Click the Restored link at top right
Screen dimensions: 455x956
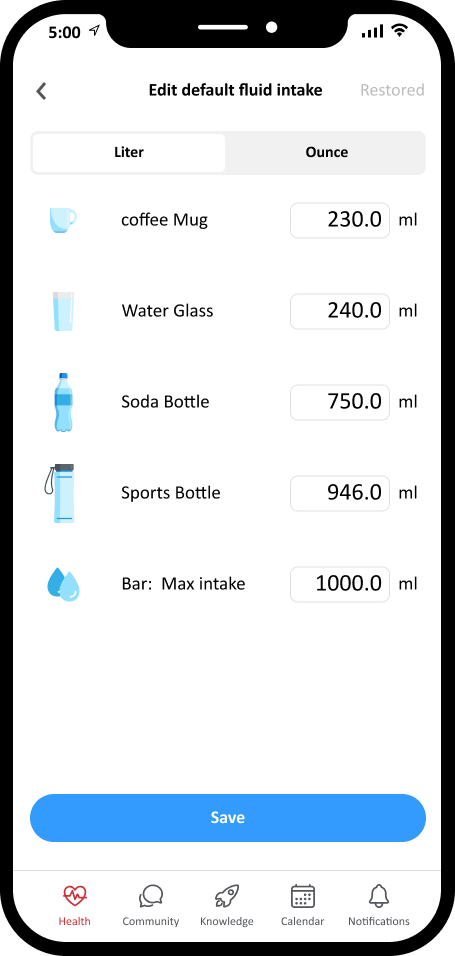pyautogui.click(x=392, y=90)
